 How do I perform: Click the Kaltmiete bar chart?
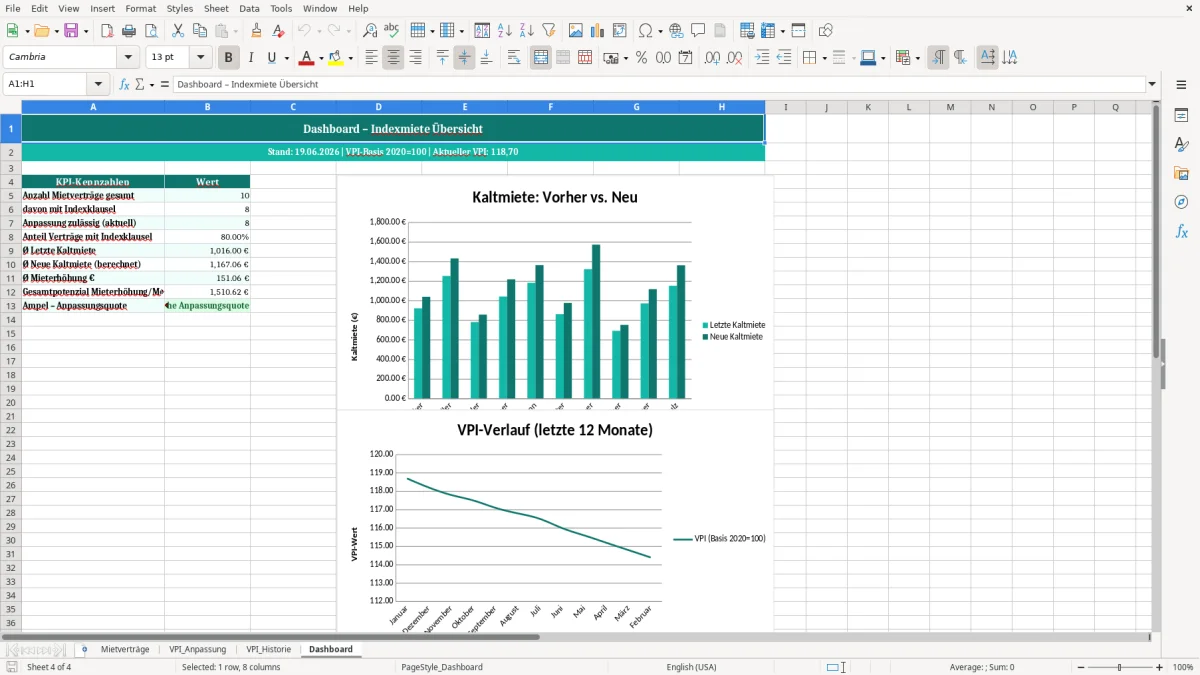pos(555,294)
